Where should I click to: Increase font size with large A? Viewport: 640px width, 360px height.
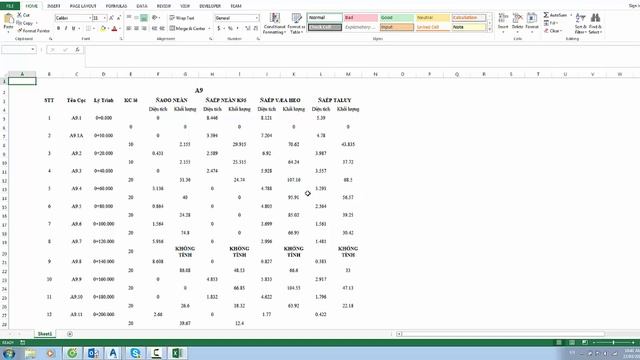pos(112,18)
